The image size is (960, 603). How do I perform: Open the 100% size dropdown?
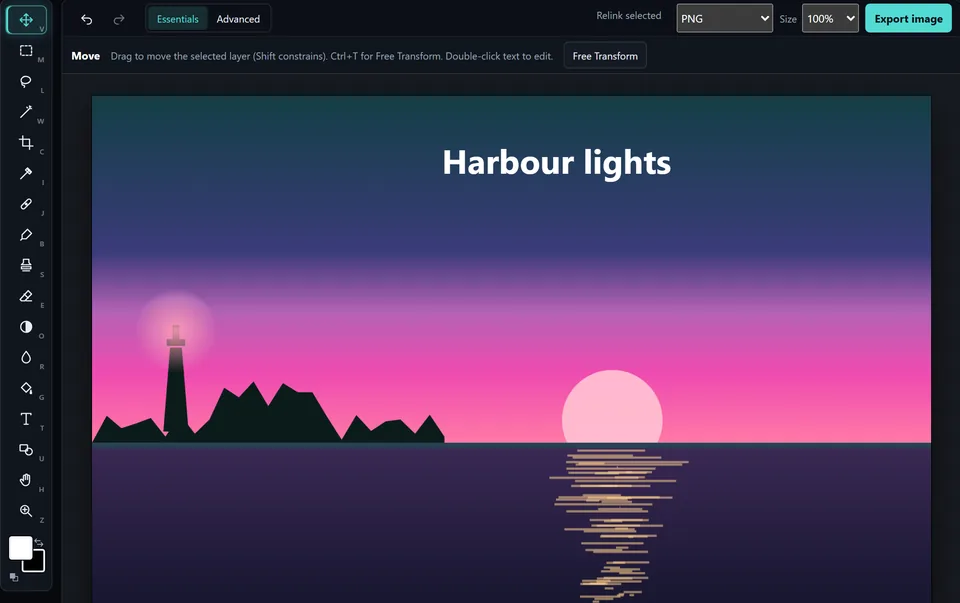[830, 18]
